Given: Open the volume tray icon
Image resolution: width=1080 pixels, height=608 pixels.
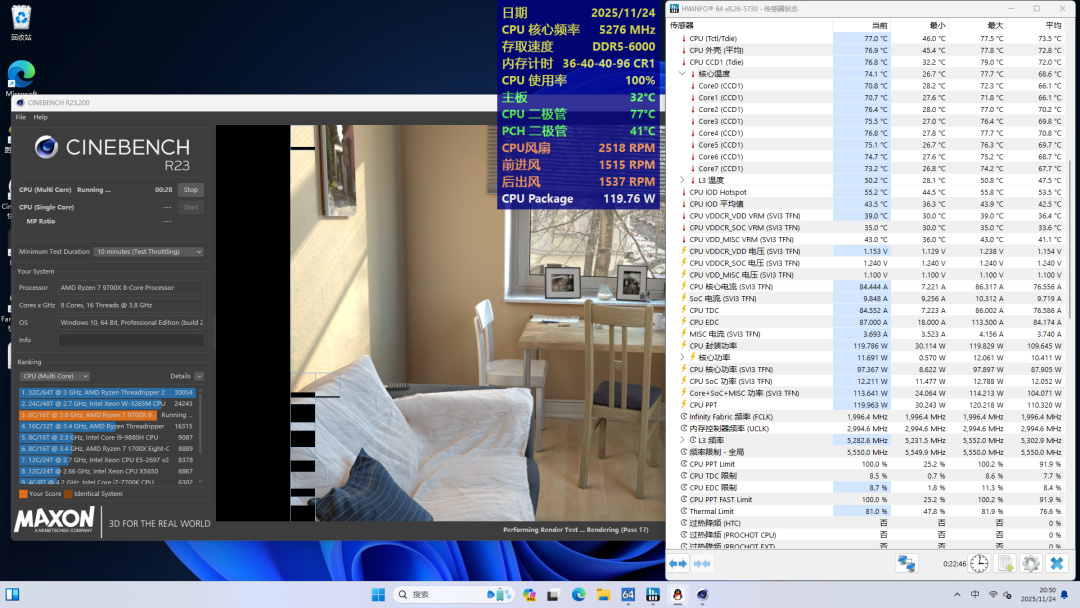Looking at the screenshot, I should [1008, 595].
